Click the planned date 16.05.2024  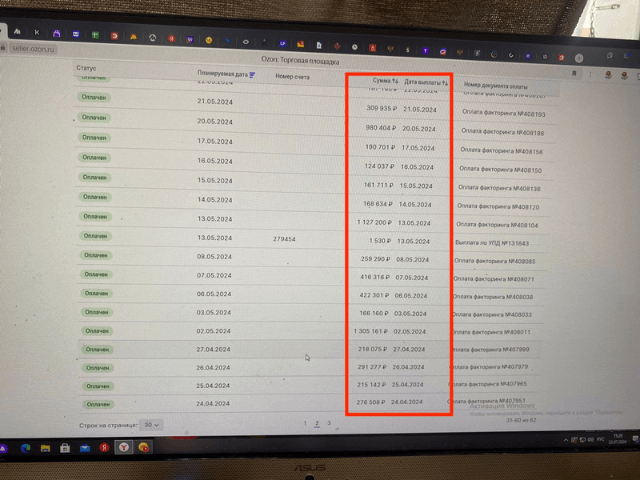tap(215, 161)
